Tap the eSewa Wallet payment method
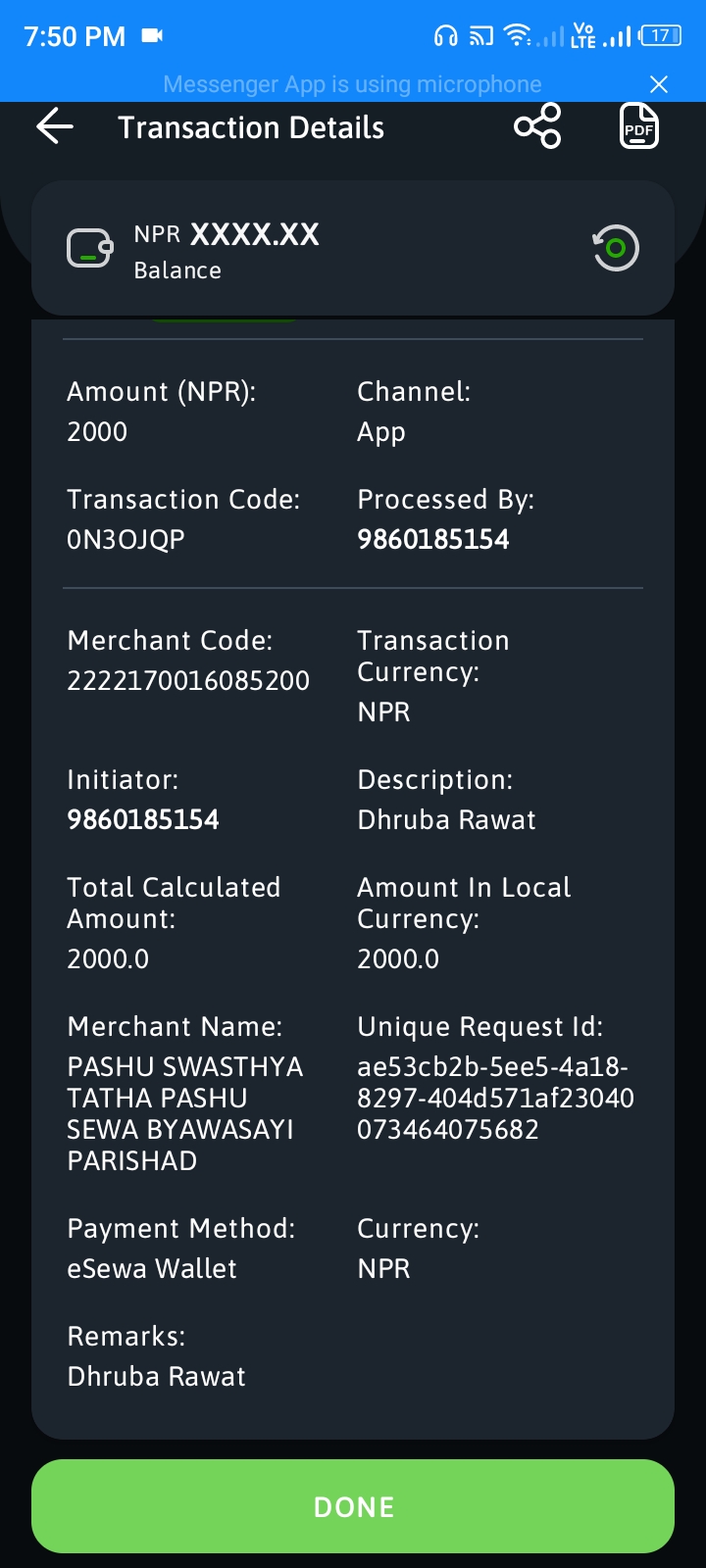 (152, 1268)
